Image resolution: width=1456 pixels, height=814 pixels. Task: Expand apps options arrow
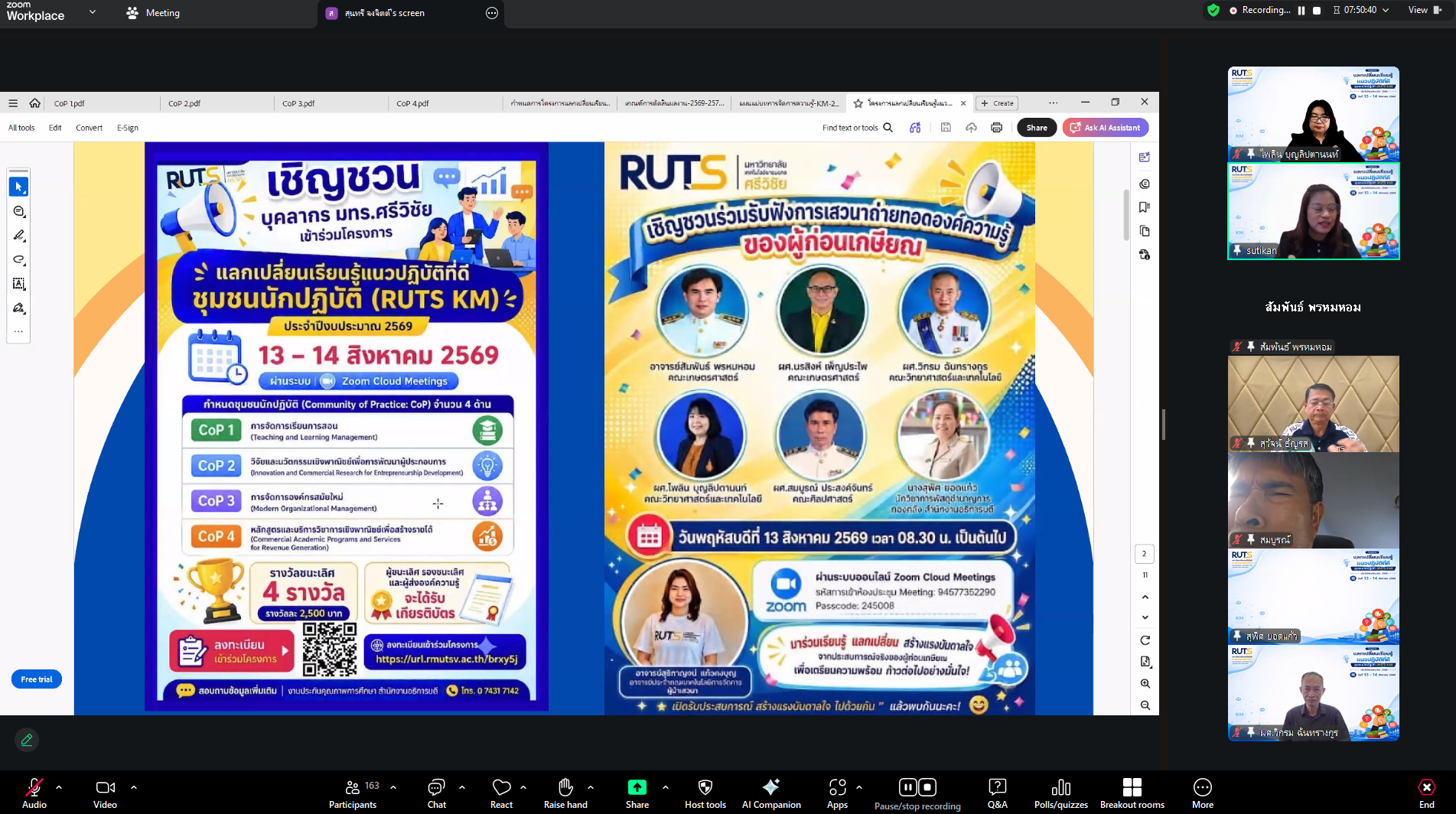859,786
